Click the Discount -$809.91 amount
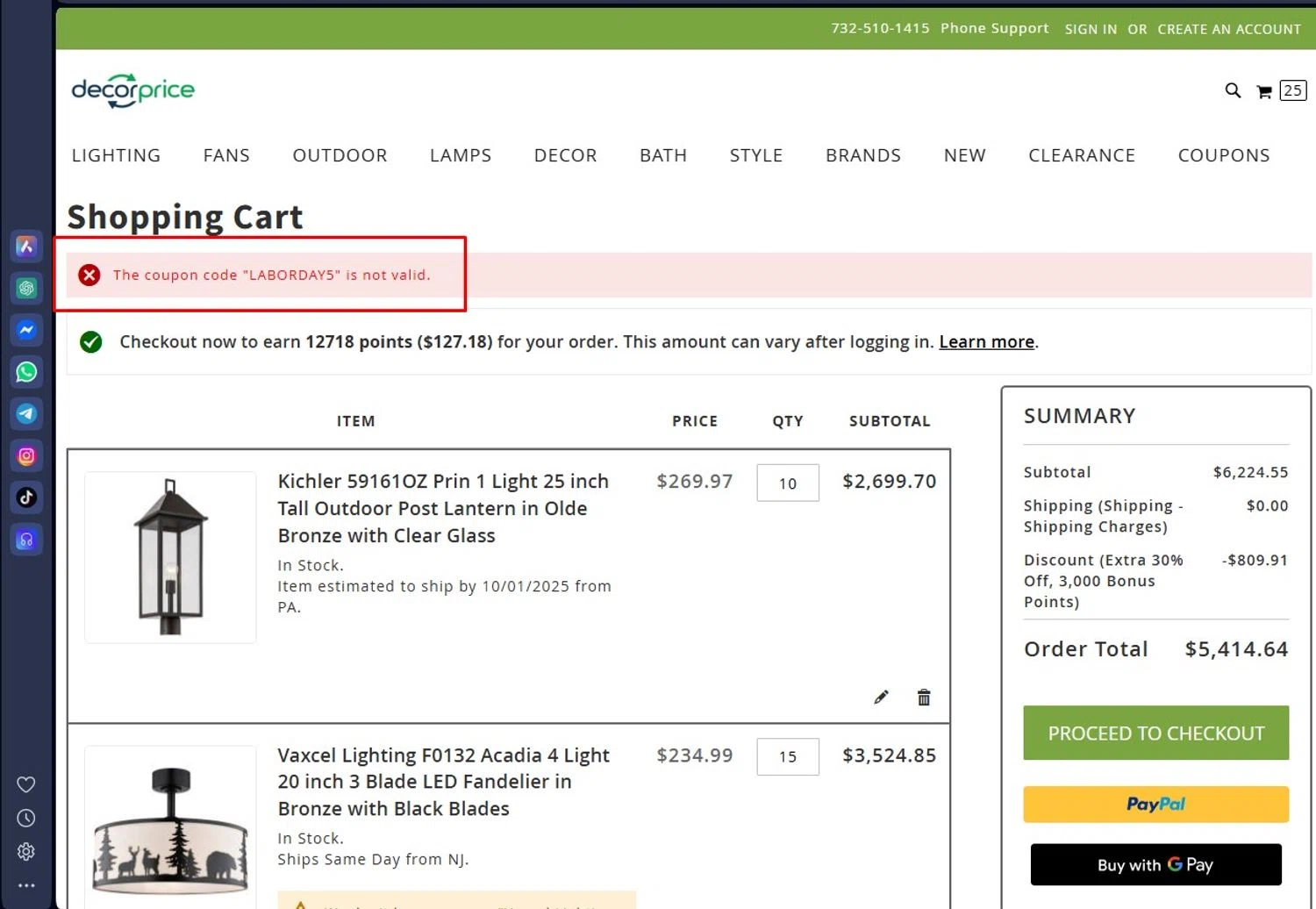The width and height of the screenshot is (1316, 909). point(1255,560)
